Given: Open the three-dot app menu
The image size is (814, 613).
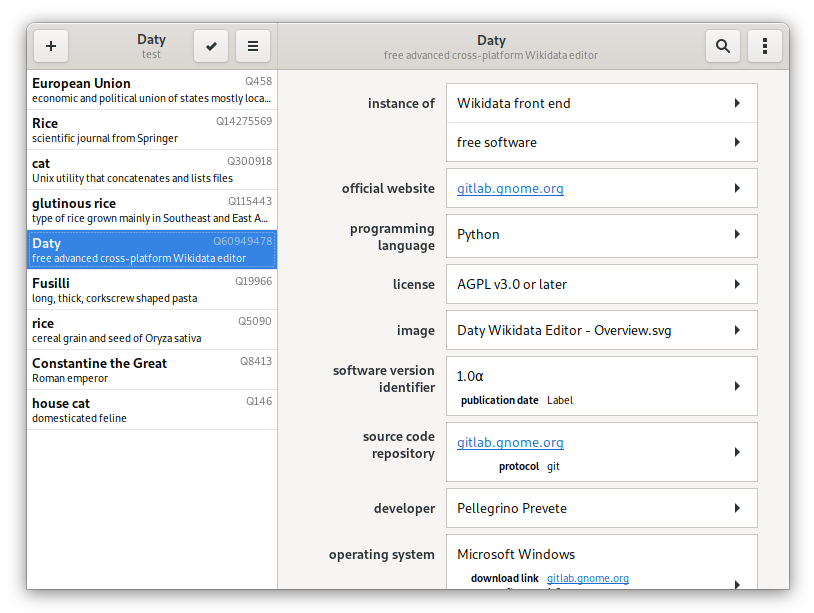Looking at the screenshot, I should [x=765, y=46].
